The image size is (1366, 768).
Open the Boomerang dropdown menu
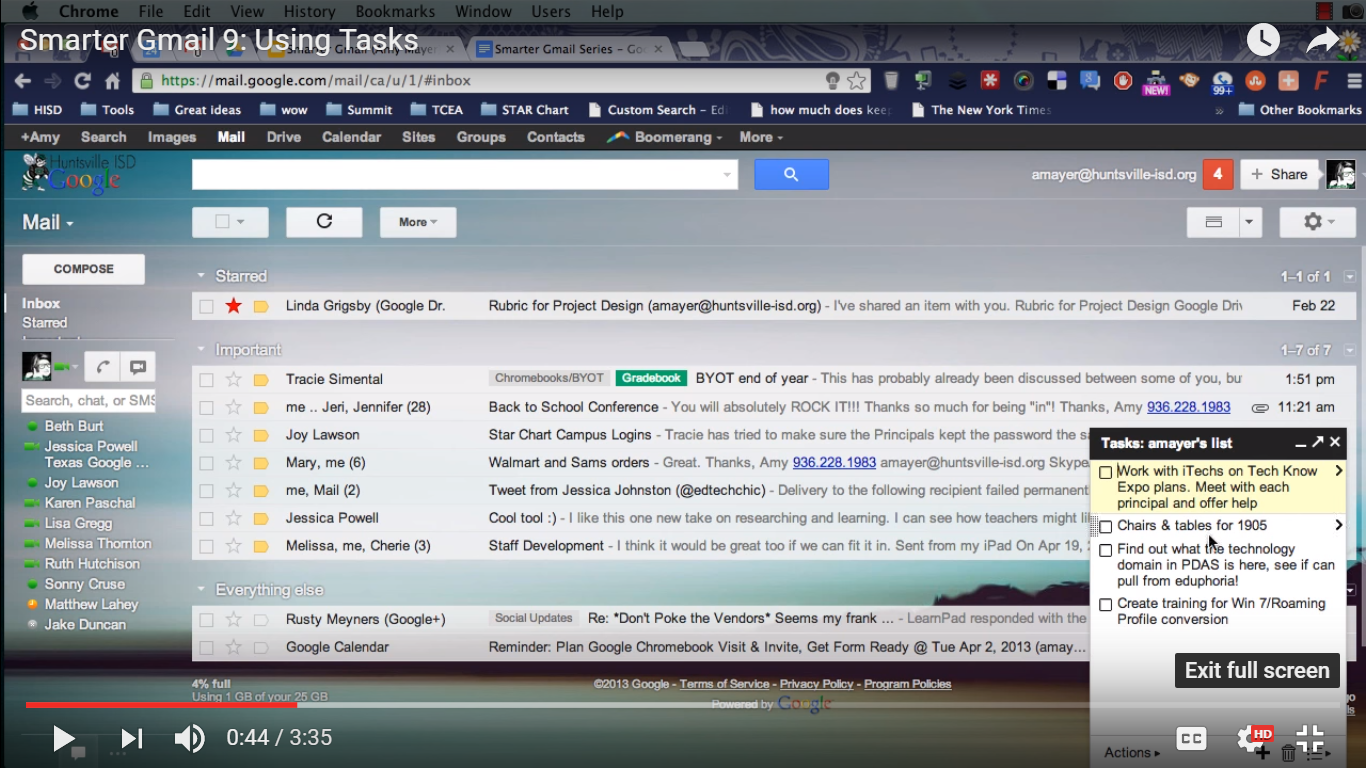click(664, 137)
